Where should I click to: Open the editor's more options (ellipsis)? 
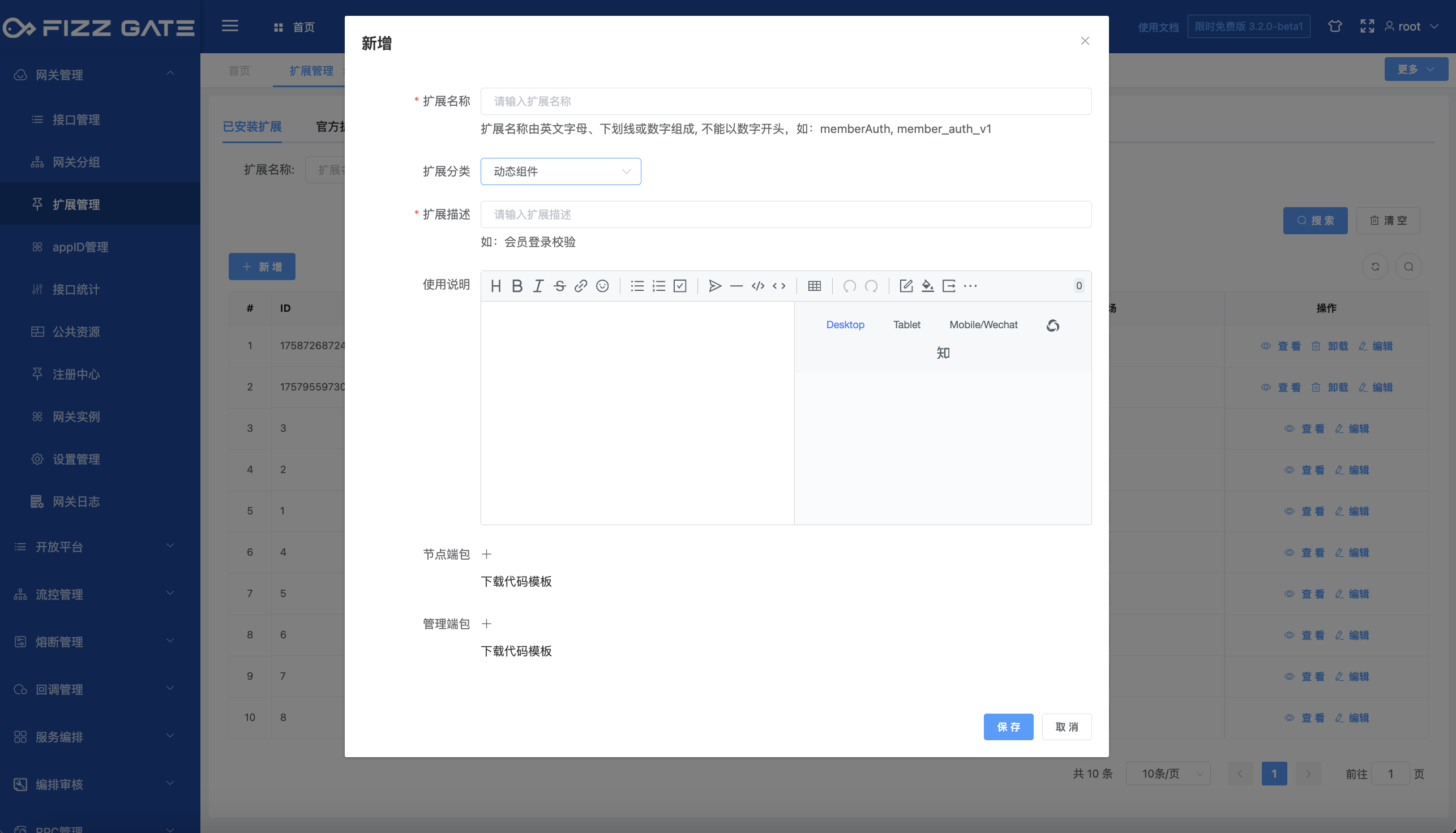[x=970, y=286]
